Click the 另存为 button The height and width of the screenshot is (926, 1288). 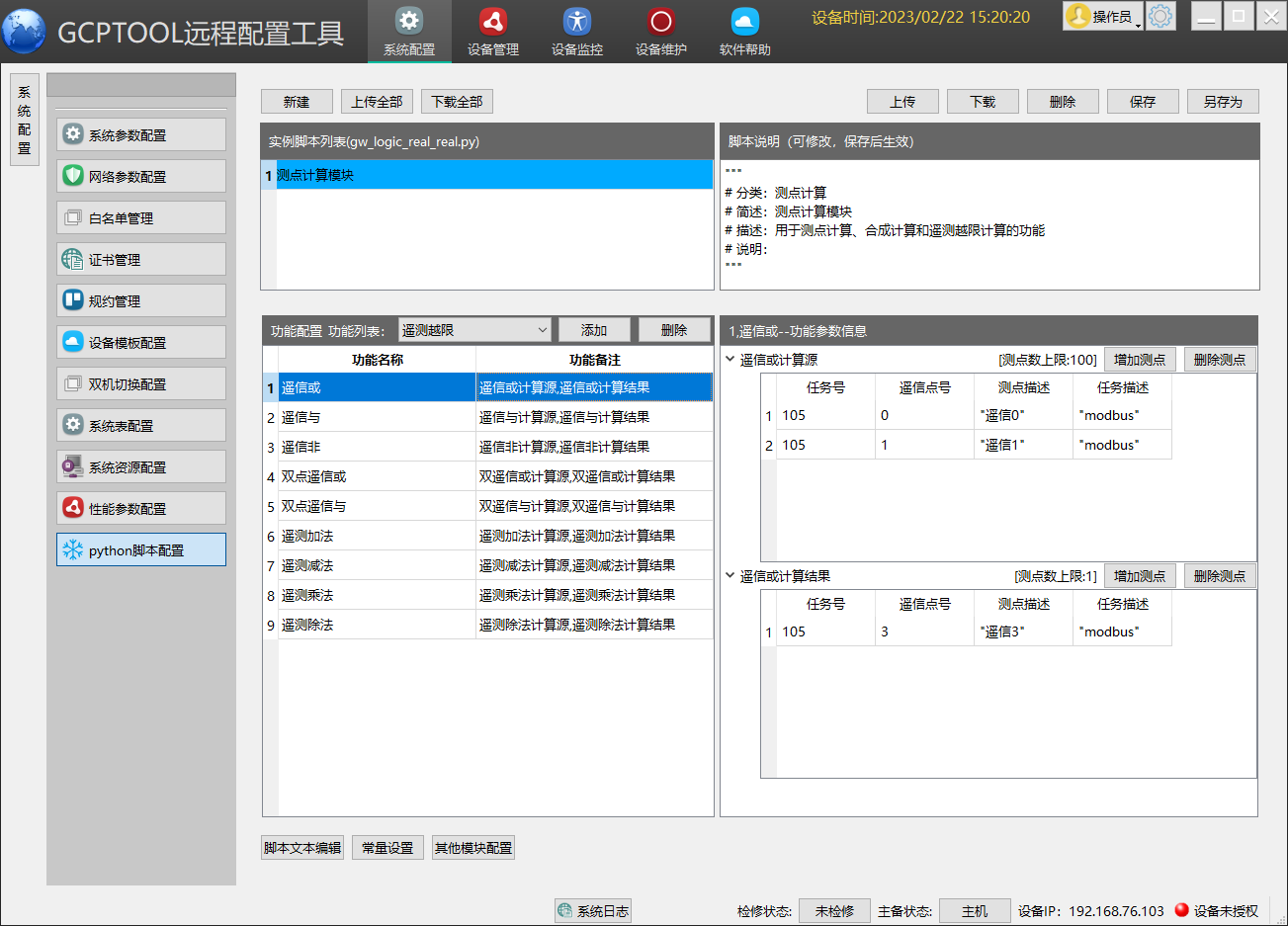1223,101
